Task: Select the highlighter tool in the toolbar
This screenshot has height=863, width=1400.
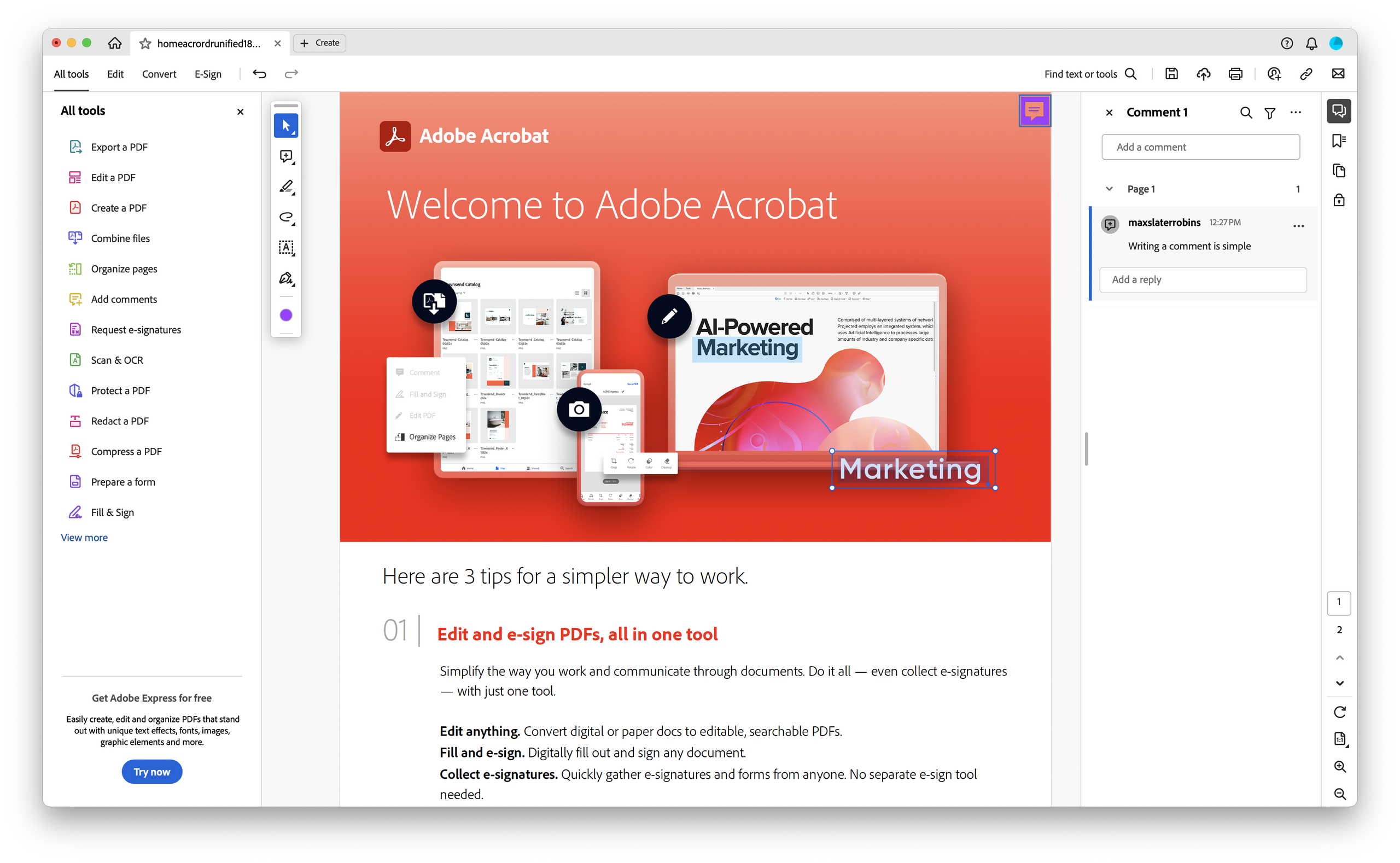Action: 286,186
